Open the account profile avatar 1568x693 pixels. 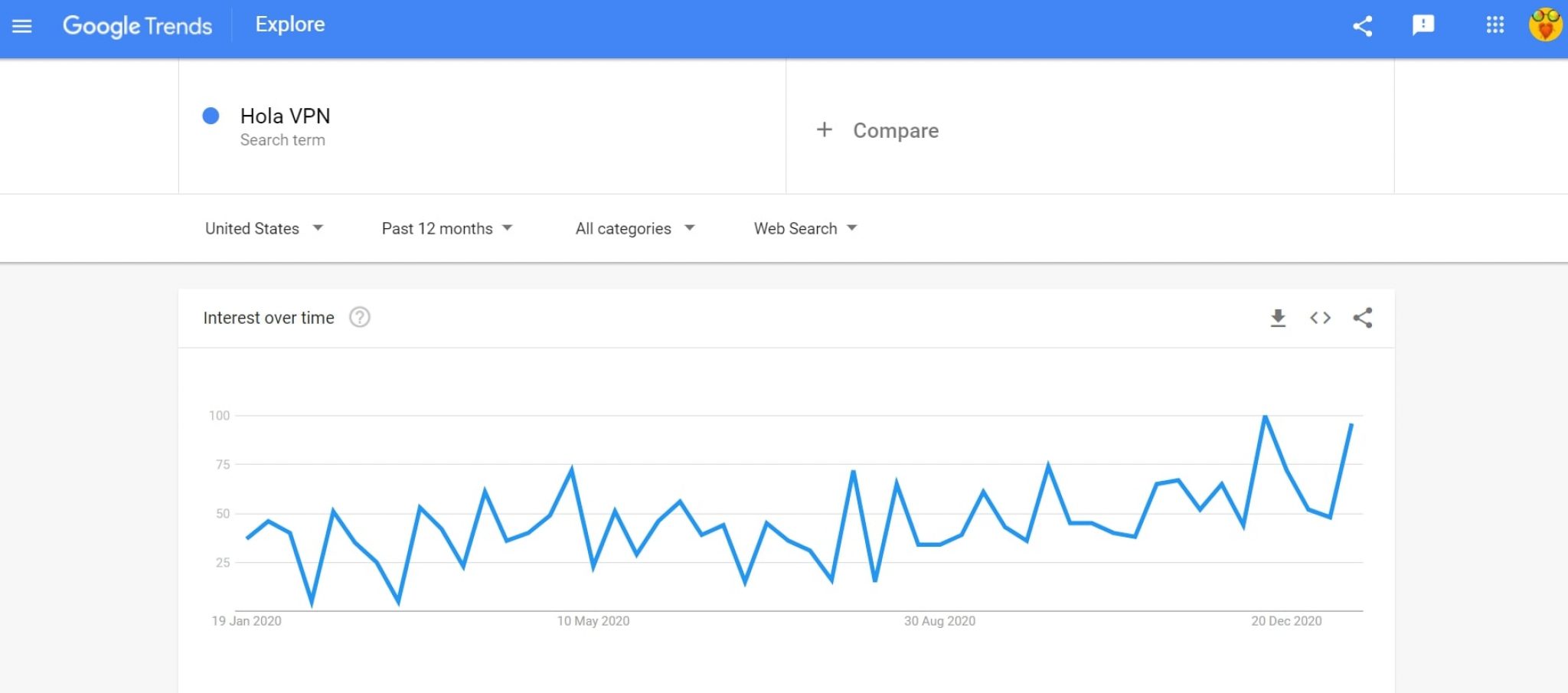coord(1545,25)
